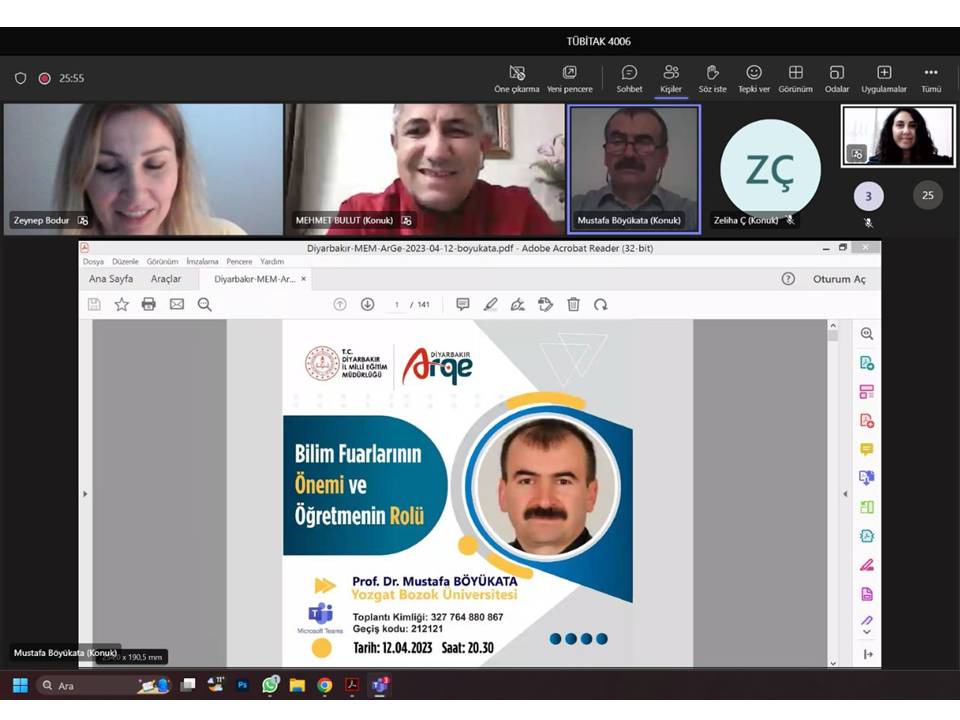Click the Uygulamalar apps icon
Image resolution: width=960 pixels, height=720 pixels.
(883, 78)
